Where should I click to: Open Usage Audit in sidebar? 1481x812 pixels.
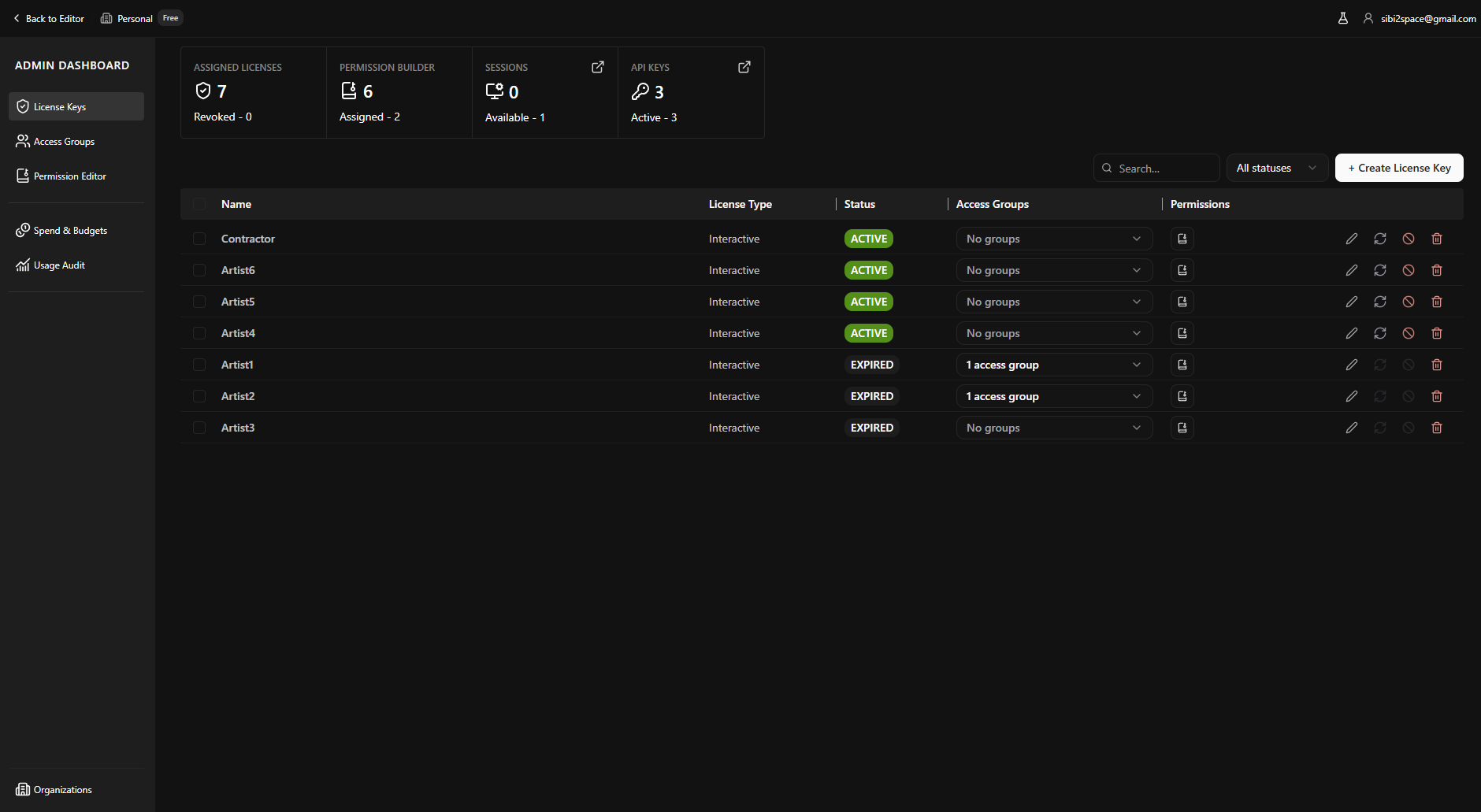pyautogui.click(x=76, y=265)
